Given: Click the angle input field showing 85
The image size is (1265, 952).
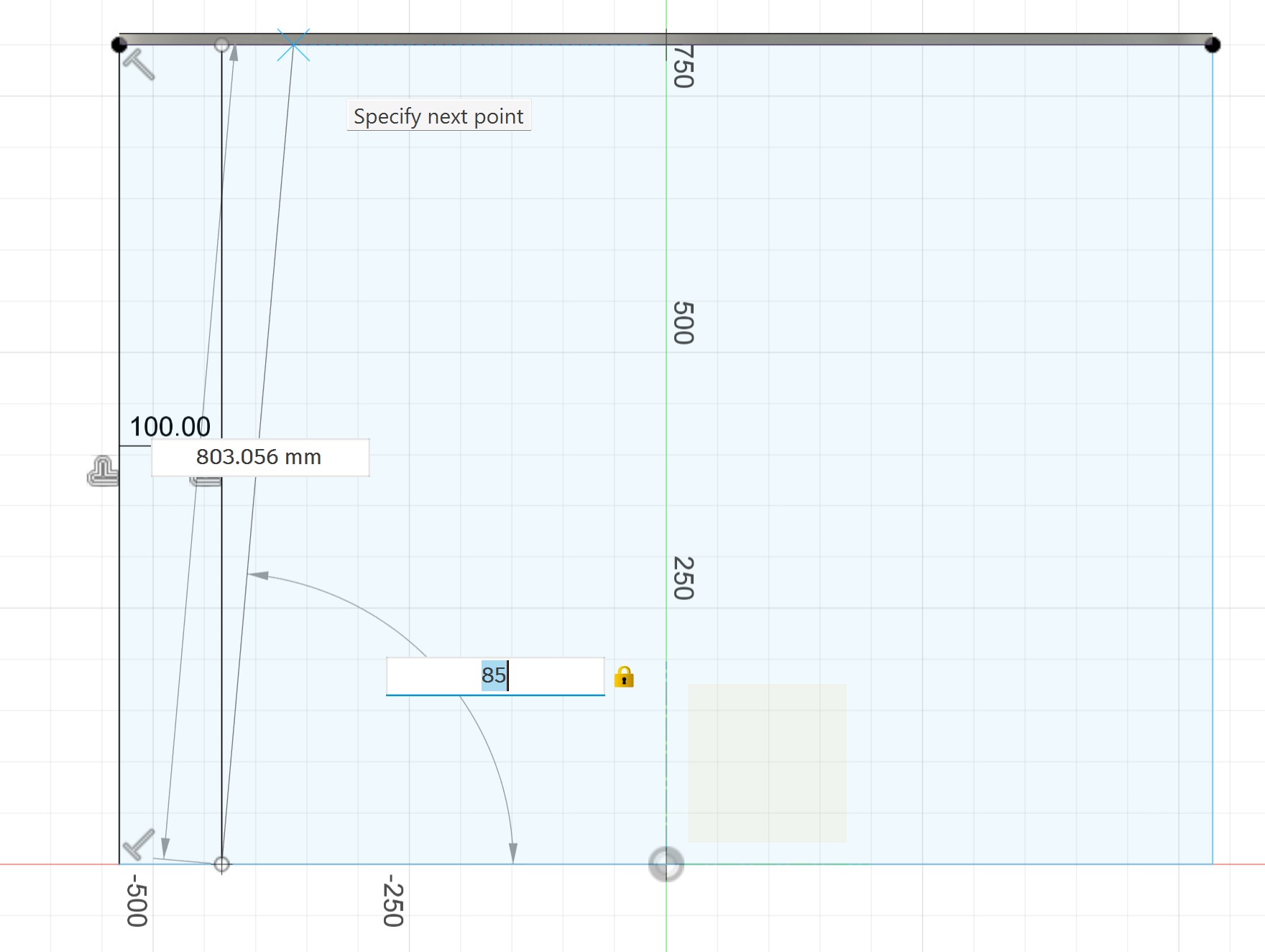Looking at the screenshot, I should tap(495, 676).
